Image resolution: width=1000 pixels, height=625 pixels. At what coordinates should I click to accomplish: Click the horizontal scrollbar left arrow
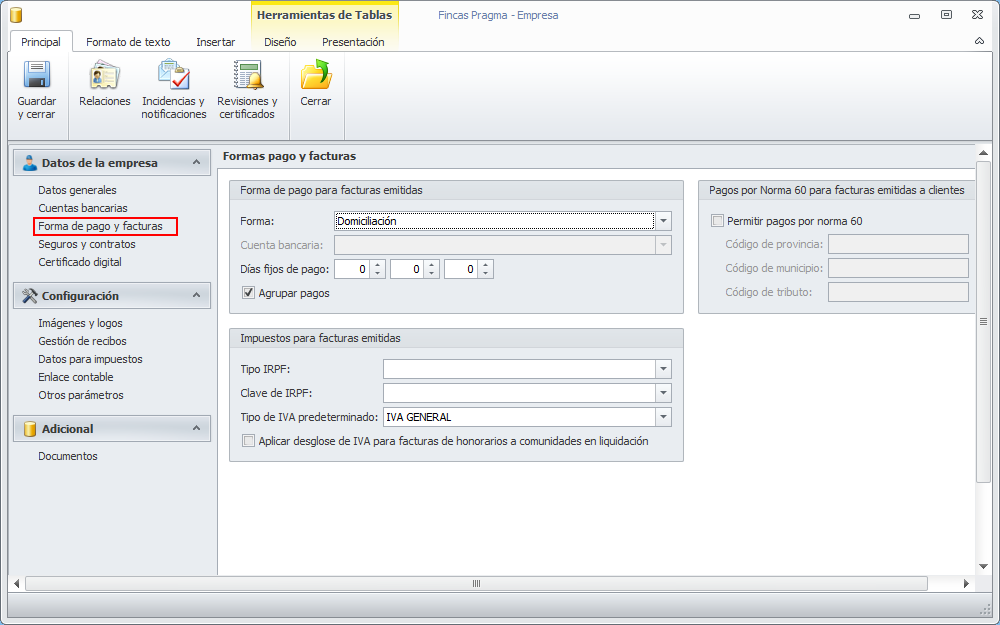pyautogui.click(x=17, y=584)
